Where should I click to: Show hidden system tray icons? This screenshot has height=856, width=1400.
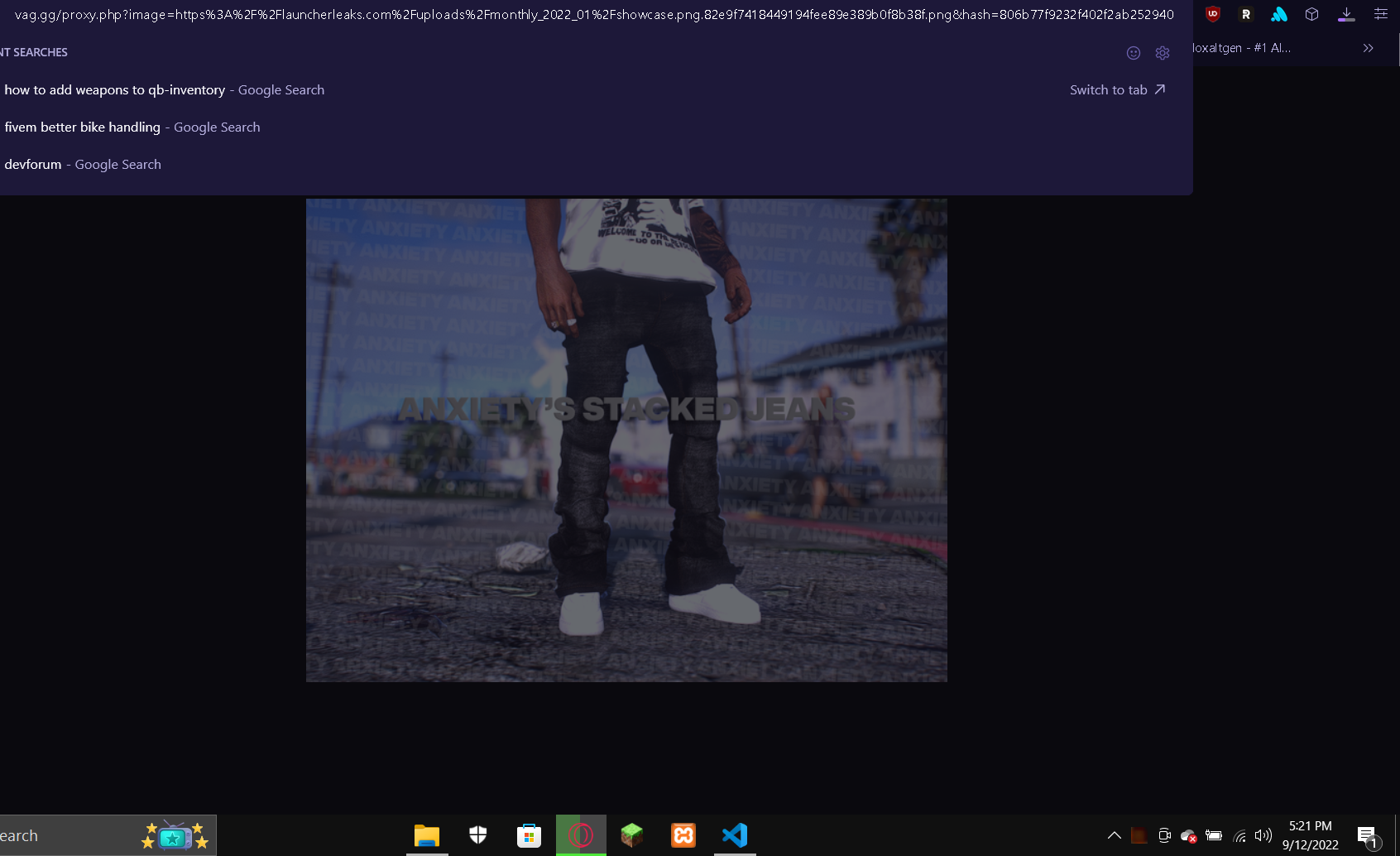pyautogui.click(x=1115, y=835)
